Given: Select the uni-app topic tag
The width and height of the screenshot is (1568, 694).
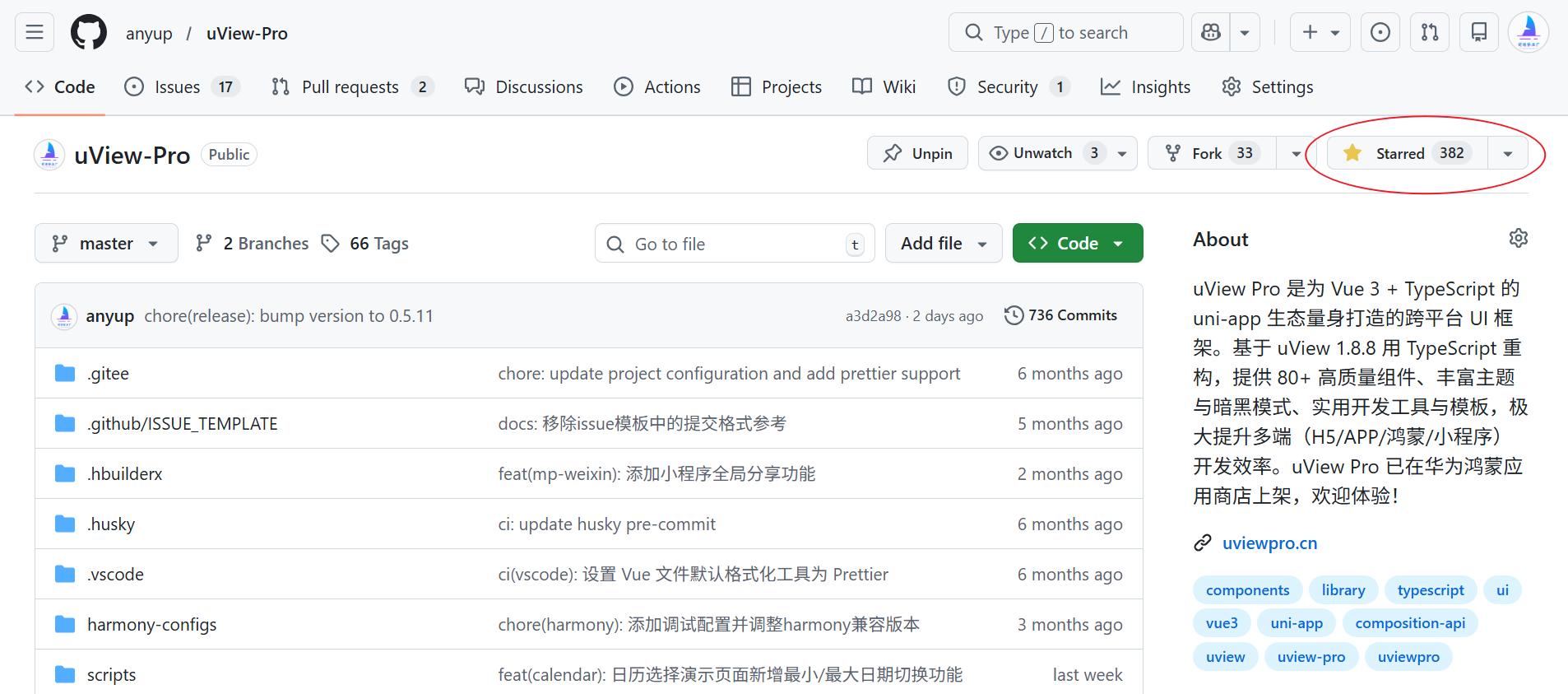Looking at the screenshot, I should point(1297,623).
